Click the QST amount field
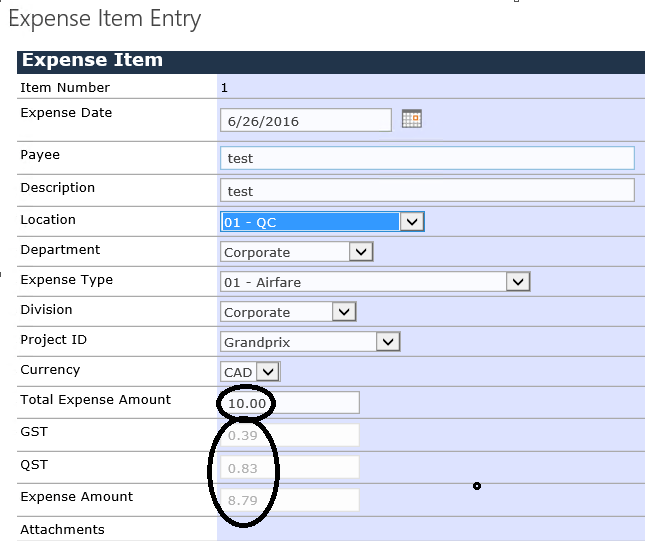 290,467
